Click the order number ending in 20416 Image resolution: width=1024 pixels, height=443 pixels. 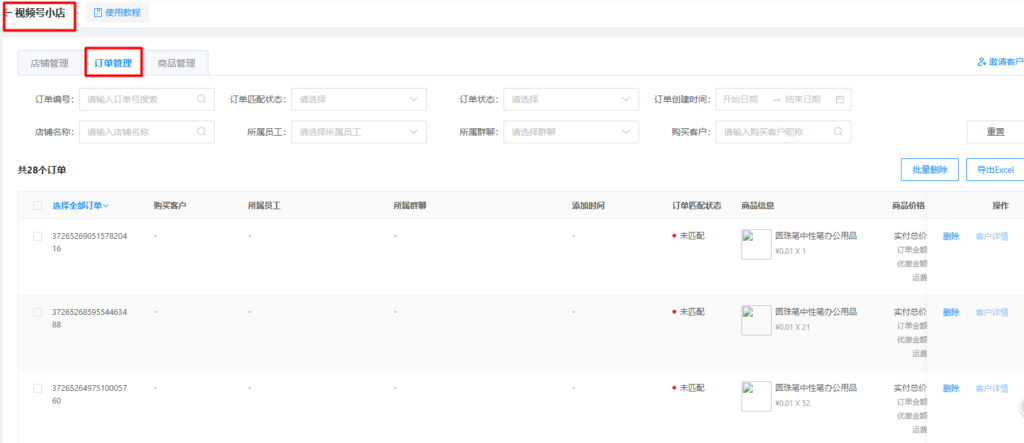click(89, 242)
